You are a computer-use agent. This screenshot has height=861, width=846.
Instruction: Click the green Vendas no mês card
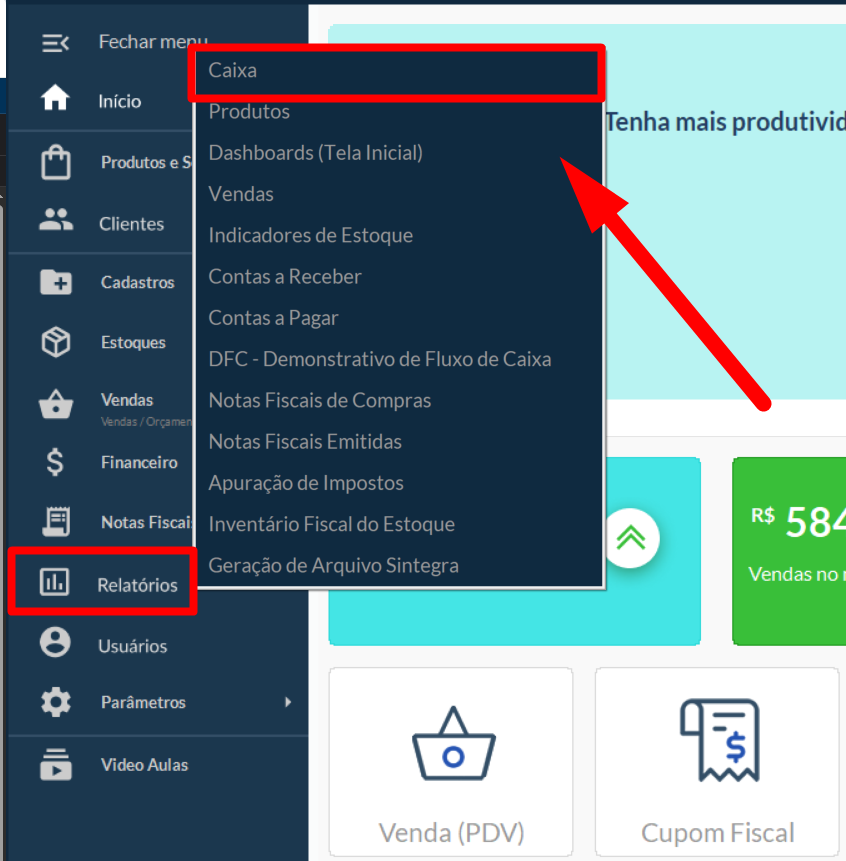pyautogui.click(x=790, y=550)
